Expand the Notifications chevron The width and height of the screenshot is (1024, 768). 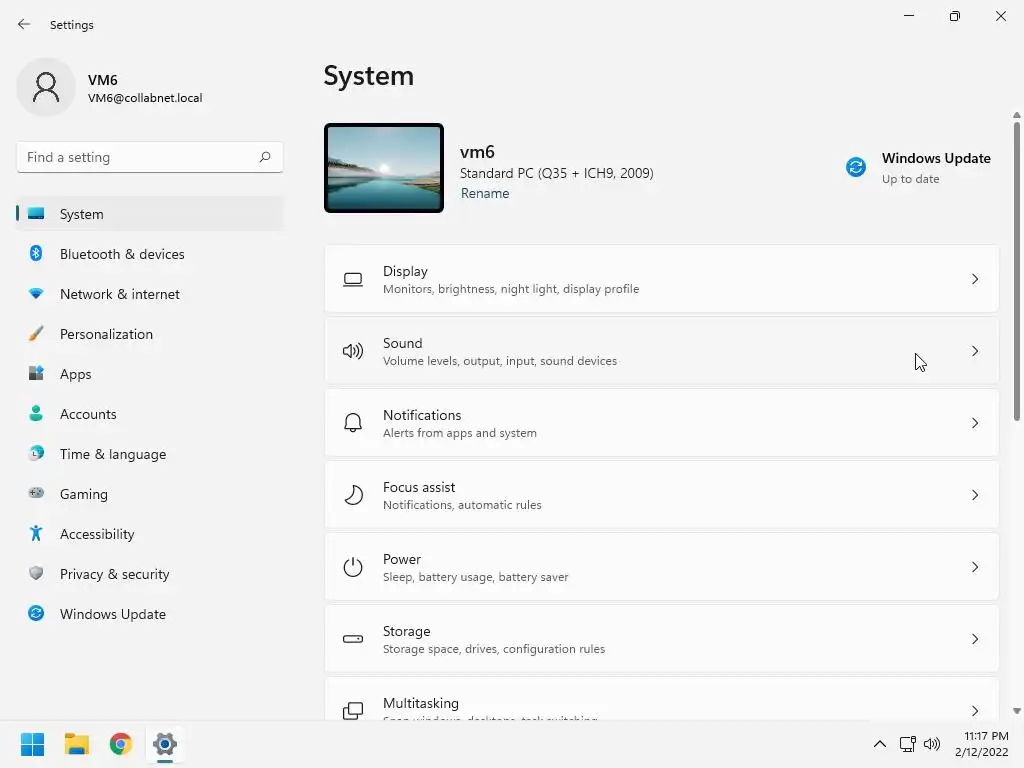(x=974, y=423)
